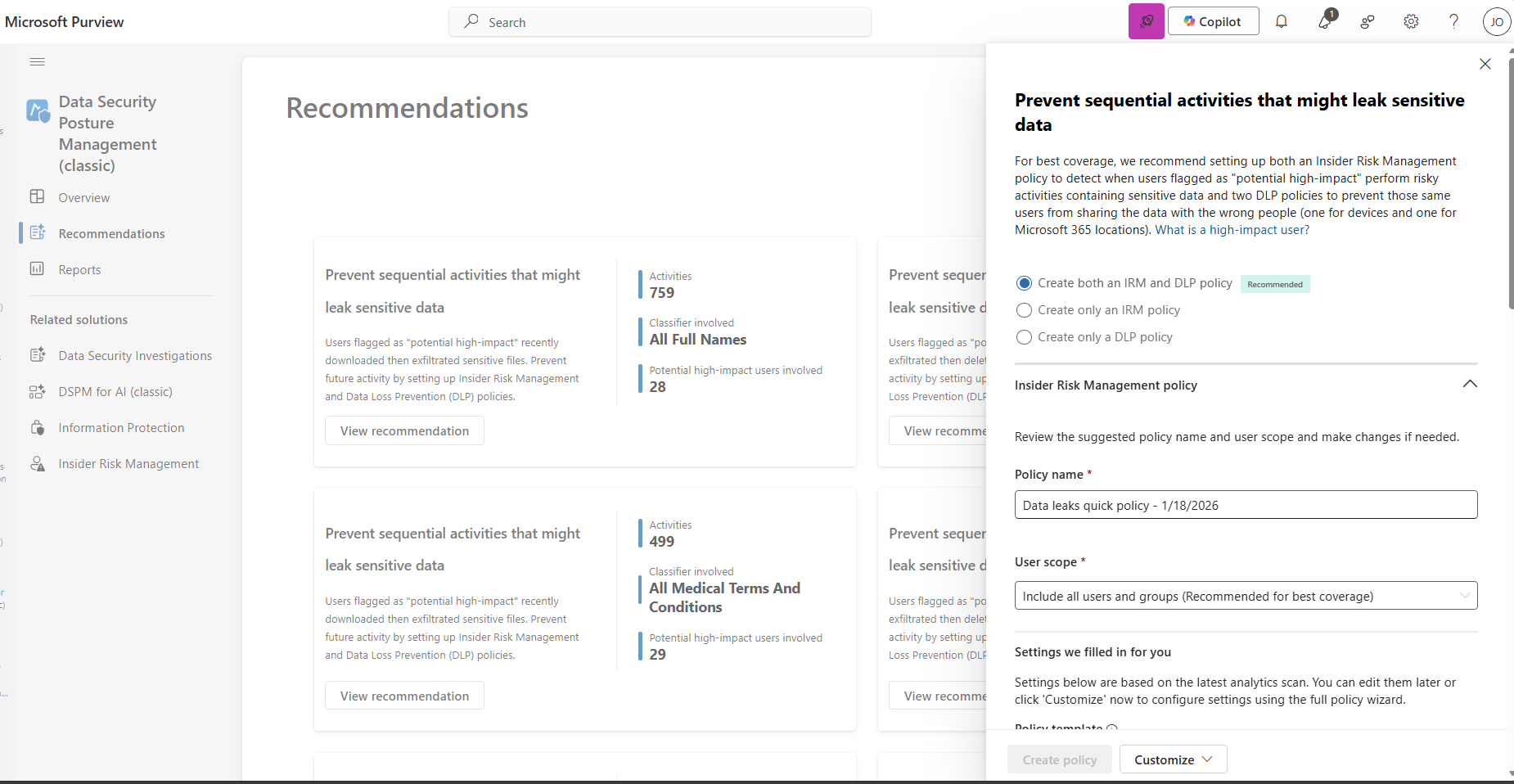Go to Overview in the sidebar
The width and height of the screenshot is (1514, 784).
tap(84, 197)
